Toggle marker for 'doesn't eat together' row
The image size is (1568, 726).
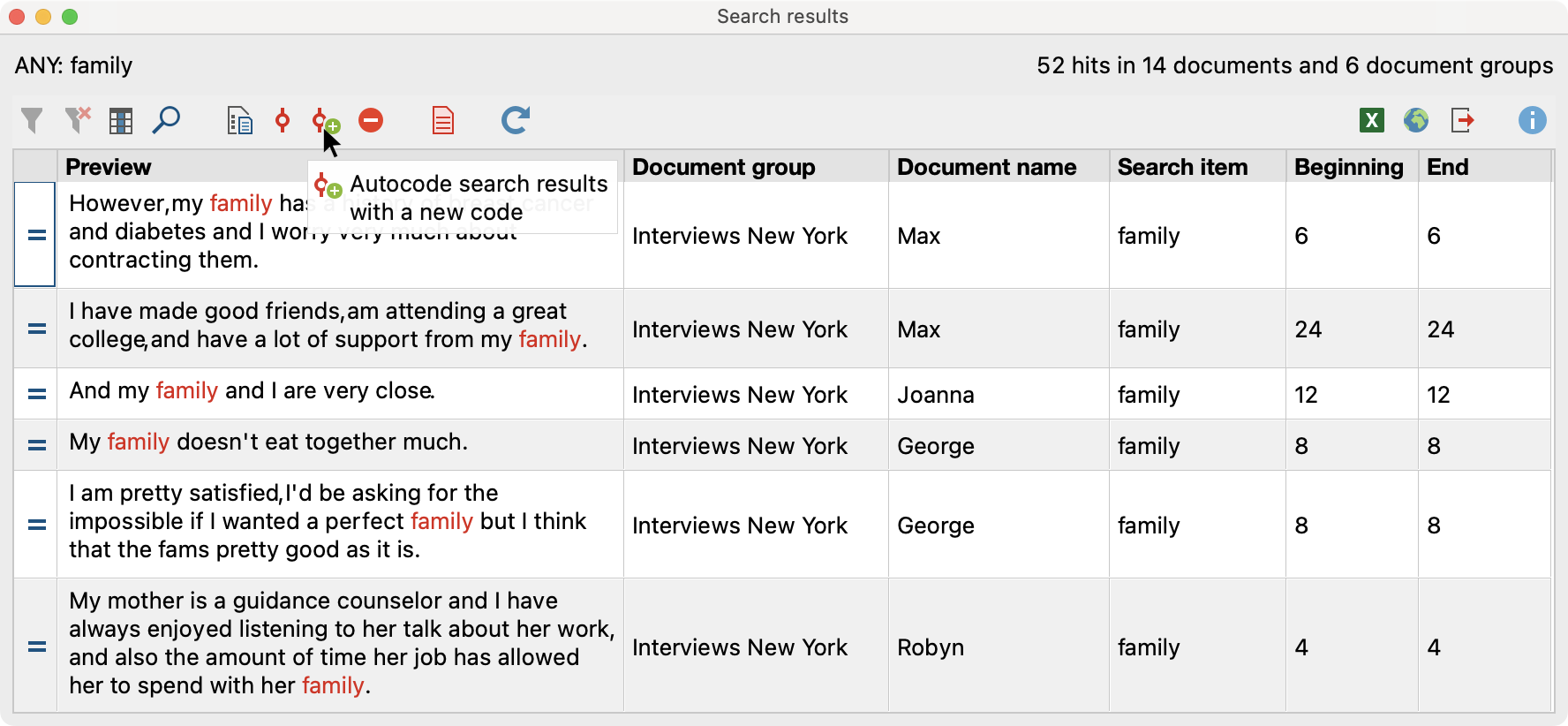(x=36, y=445)
